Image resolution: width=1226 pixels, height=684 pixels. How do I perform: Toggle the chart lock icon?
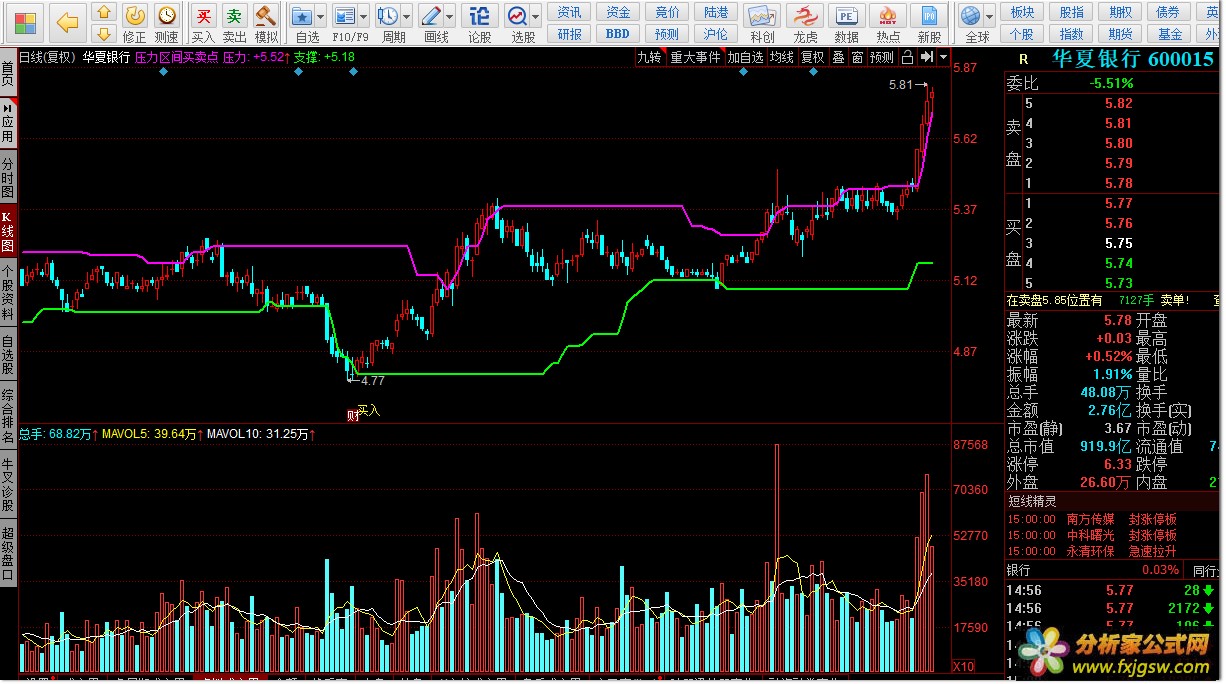(908, 57)
